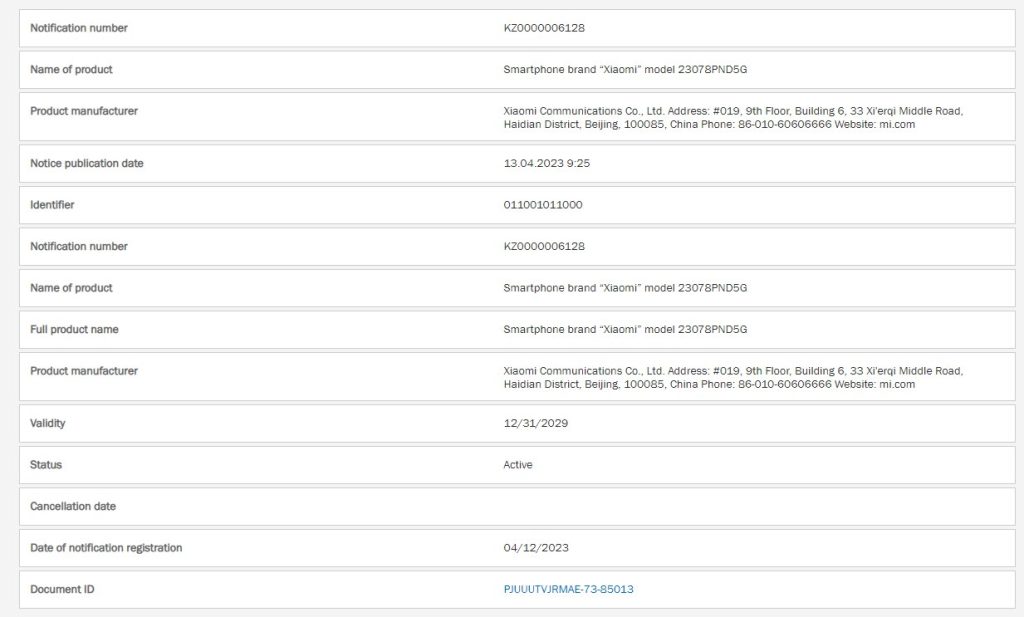Image resolution: width=1024 pixels, height=617 pixels.
Task: Select the first Name of product row label
Action: coord(71,69)
